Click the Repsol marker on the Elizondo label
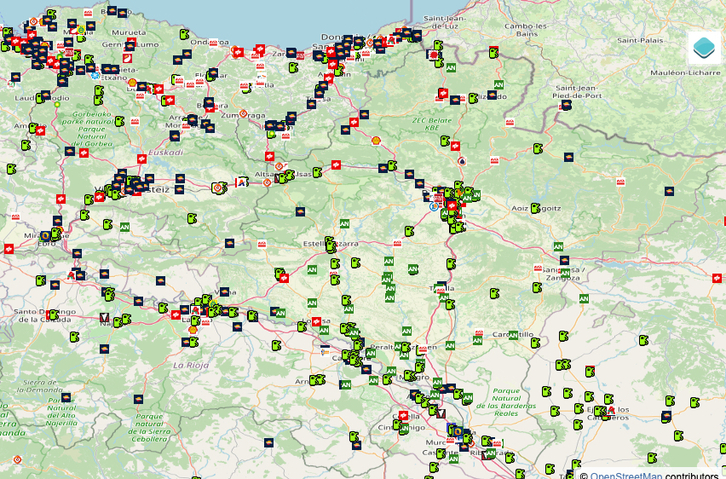 [x=492, y=95]
